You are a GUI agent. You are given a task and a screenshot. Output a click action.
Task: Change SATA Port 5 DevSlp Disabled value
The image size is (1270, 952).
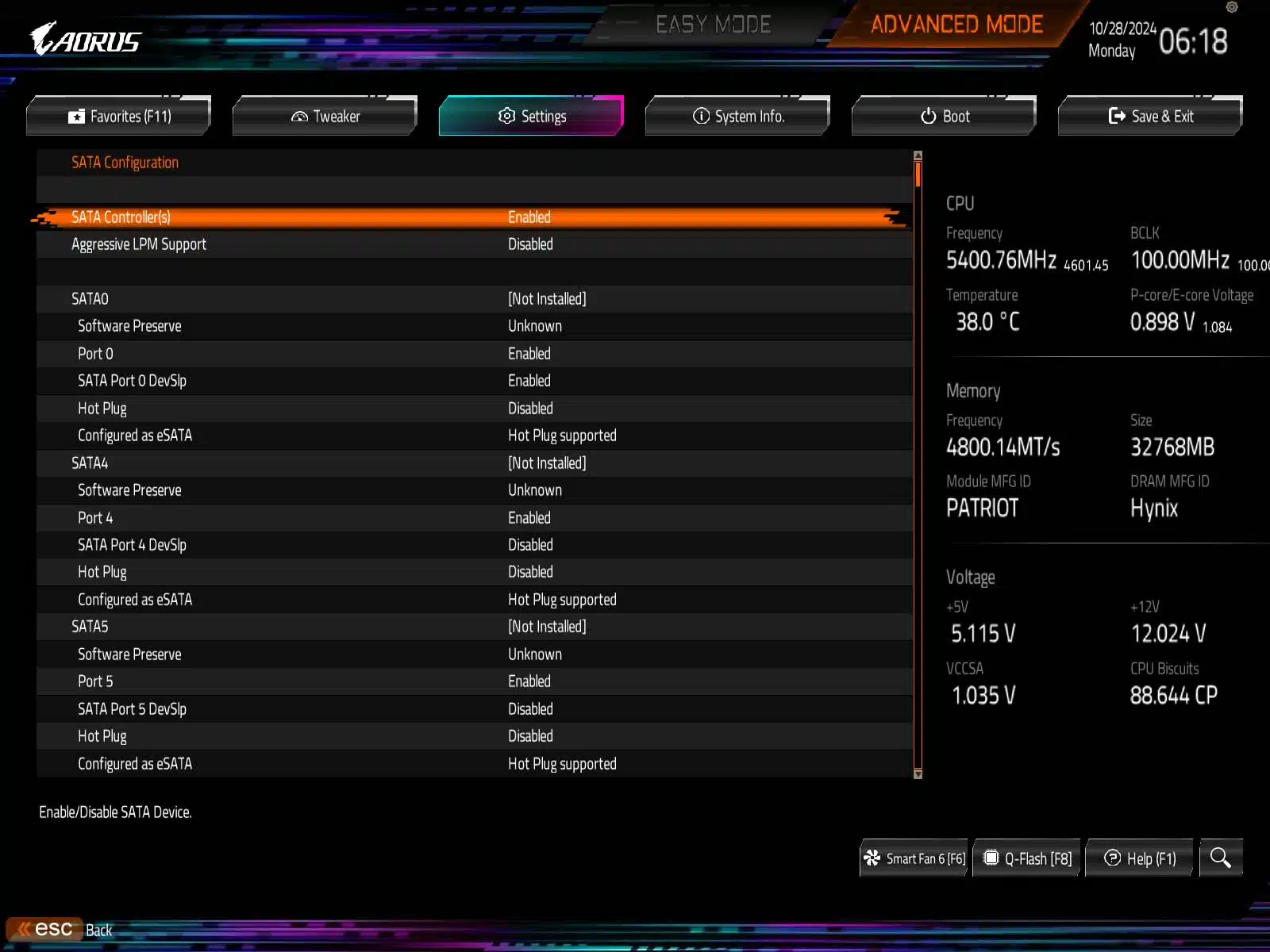(530, 708)
